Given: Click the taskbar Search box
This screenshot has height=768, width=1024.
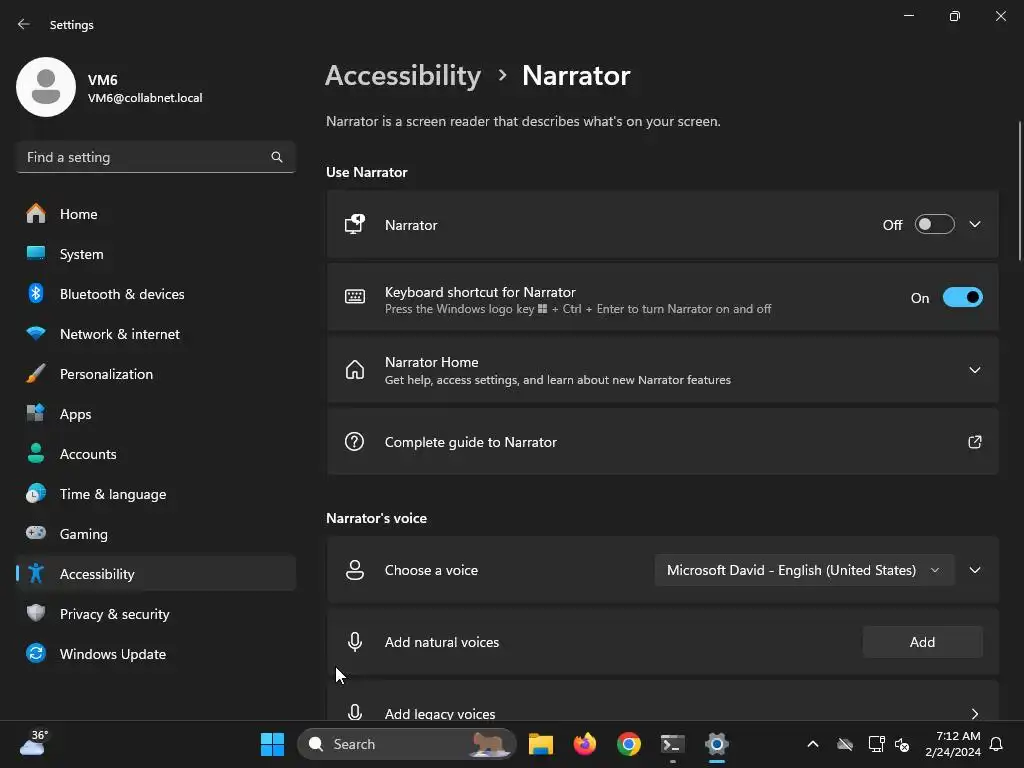Looking at the screenshot, I should tap(406, 744).
